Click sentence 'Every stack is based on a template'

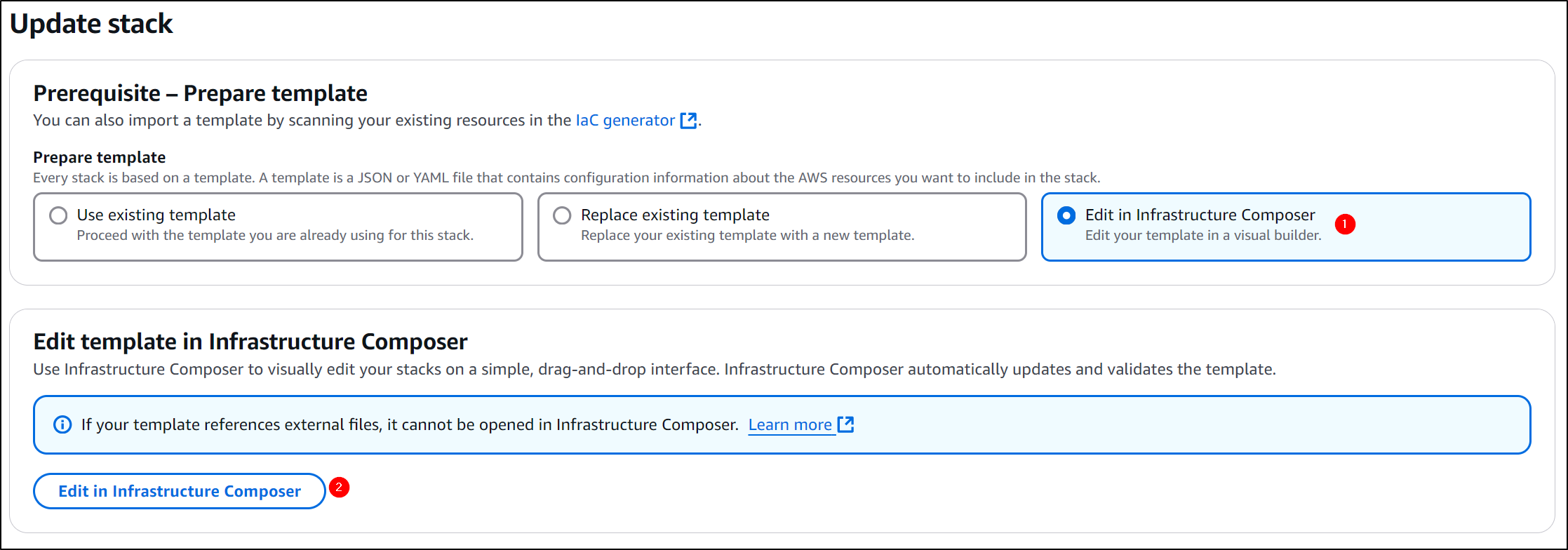coord(145,178)
